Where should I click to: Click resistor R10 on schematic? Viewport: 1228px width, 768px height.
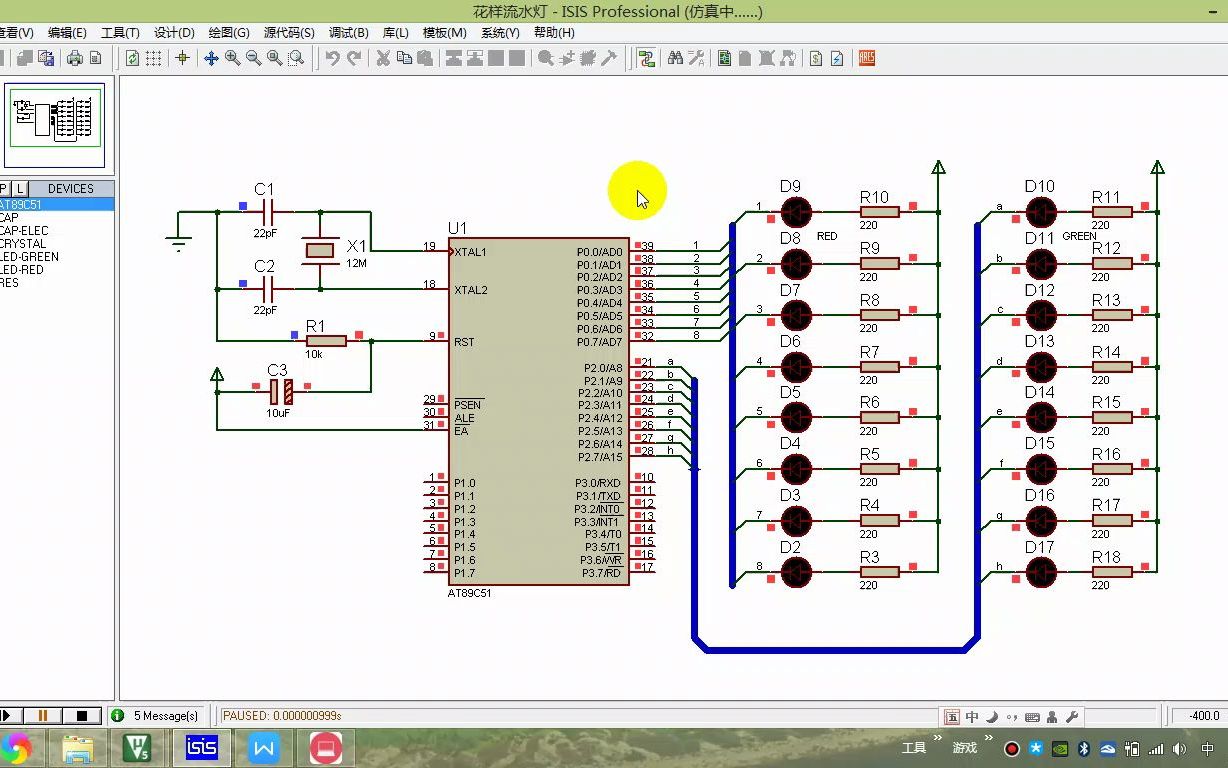(x=879, y=211)
